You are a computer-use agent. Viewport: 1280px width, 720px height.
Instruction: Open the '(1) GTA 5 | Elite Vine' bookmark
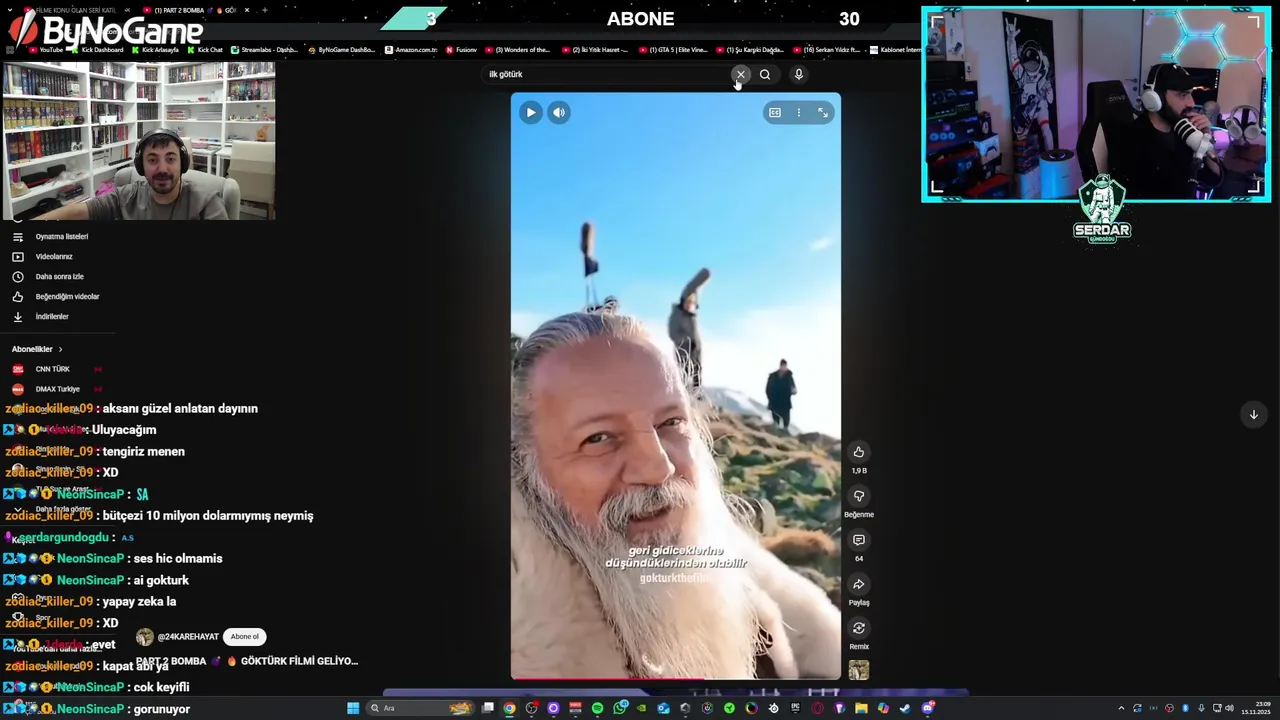[x=672, y=50]
